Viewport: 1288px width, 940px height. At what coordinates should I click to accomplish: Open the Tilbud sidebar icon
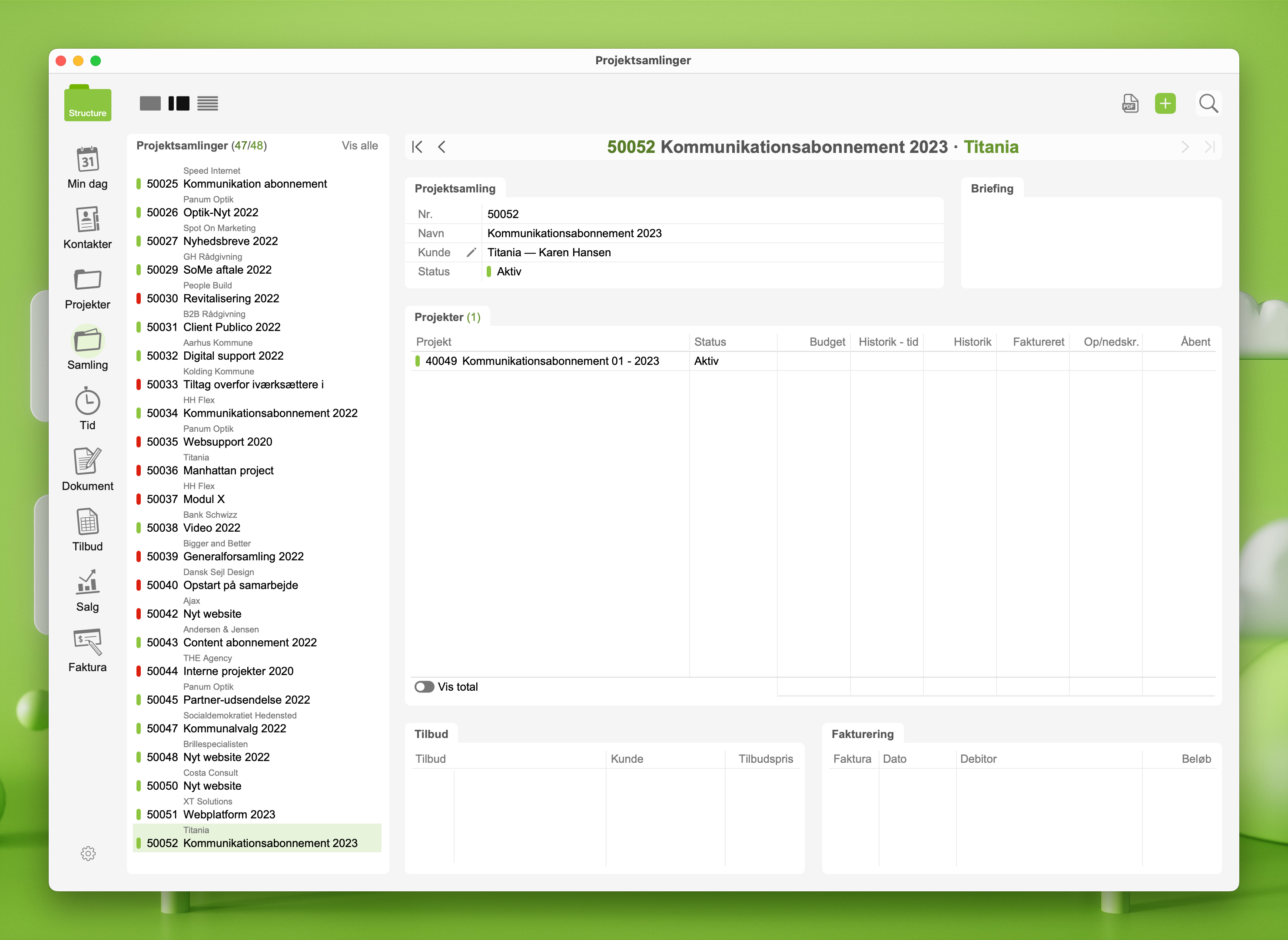click(x=88, y=523)
